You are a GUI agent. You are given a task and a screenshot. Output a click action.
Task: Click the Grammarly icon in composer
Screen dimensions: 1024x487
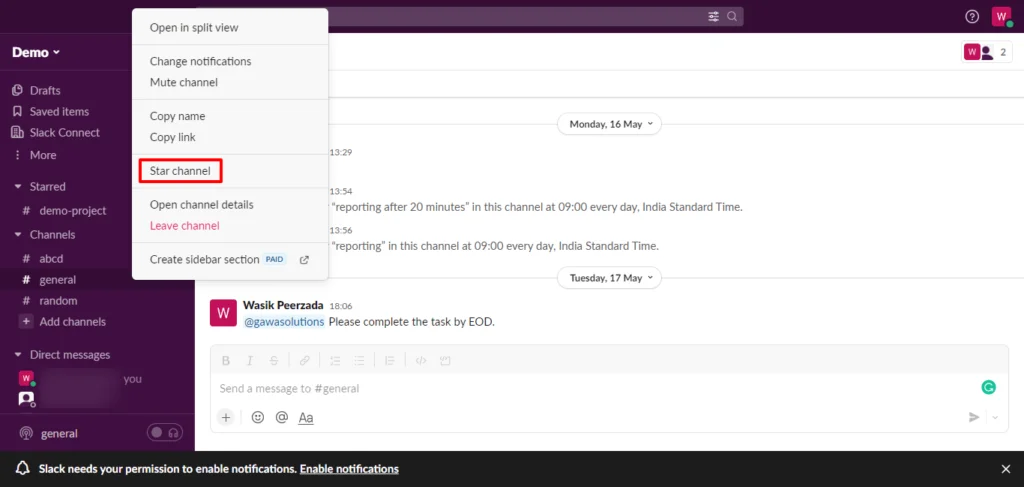coord(989,388)
